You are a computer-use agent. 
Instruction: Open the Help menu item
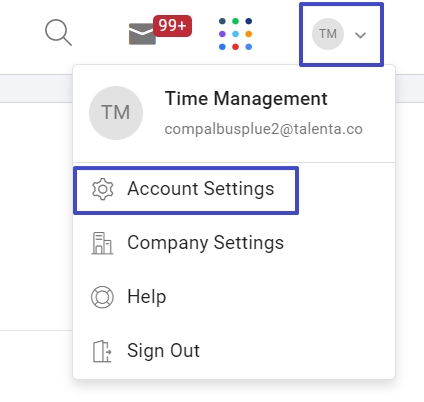coord(147,297)
